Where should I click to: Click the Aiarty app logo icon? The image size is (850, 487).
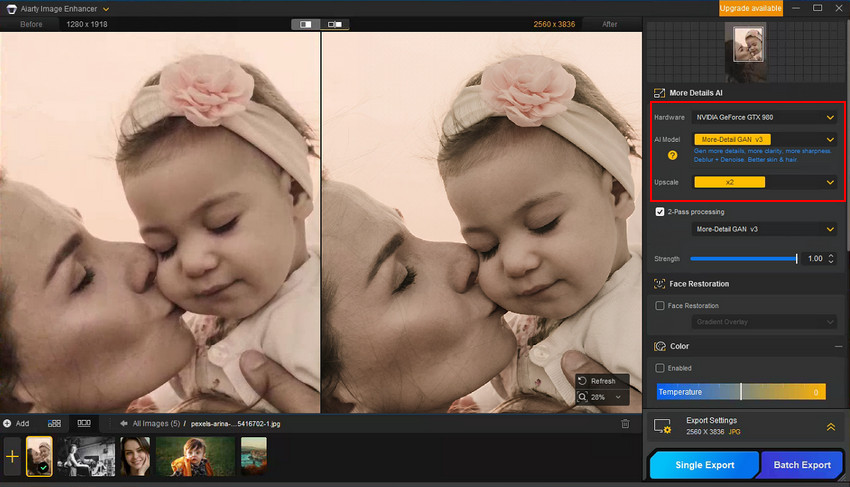click(11, 9)
